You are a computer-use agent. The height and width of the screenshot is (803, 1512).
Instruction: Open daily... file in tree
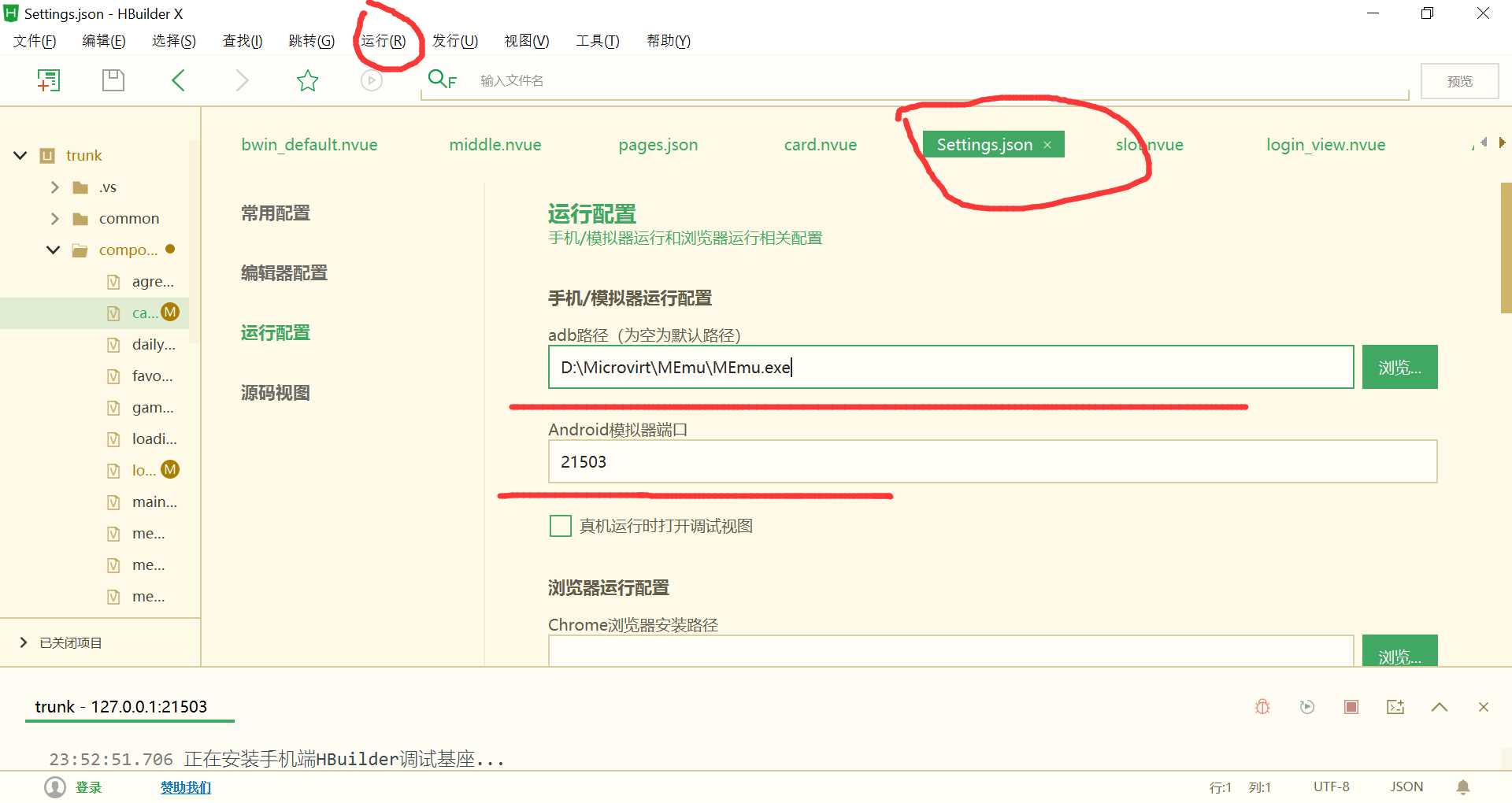coord(154,344)
